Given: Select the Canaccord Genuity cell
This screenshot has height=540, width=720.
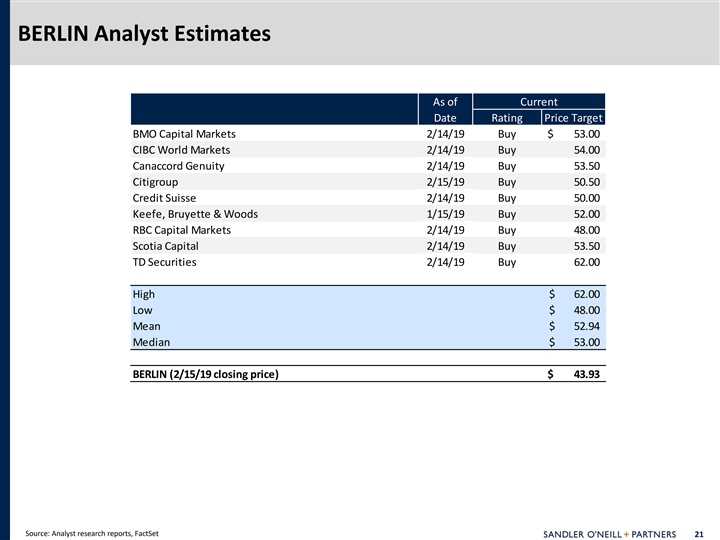Looking at the screenshot, I should click(x=178, y=166).
